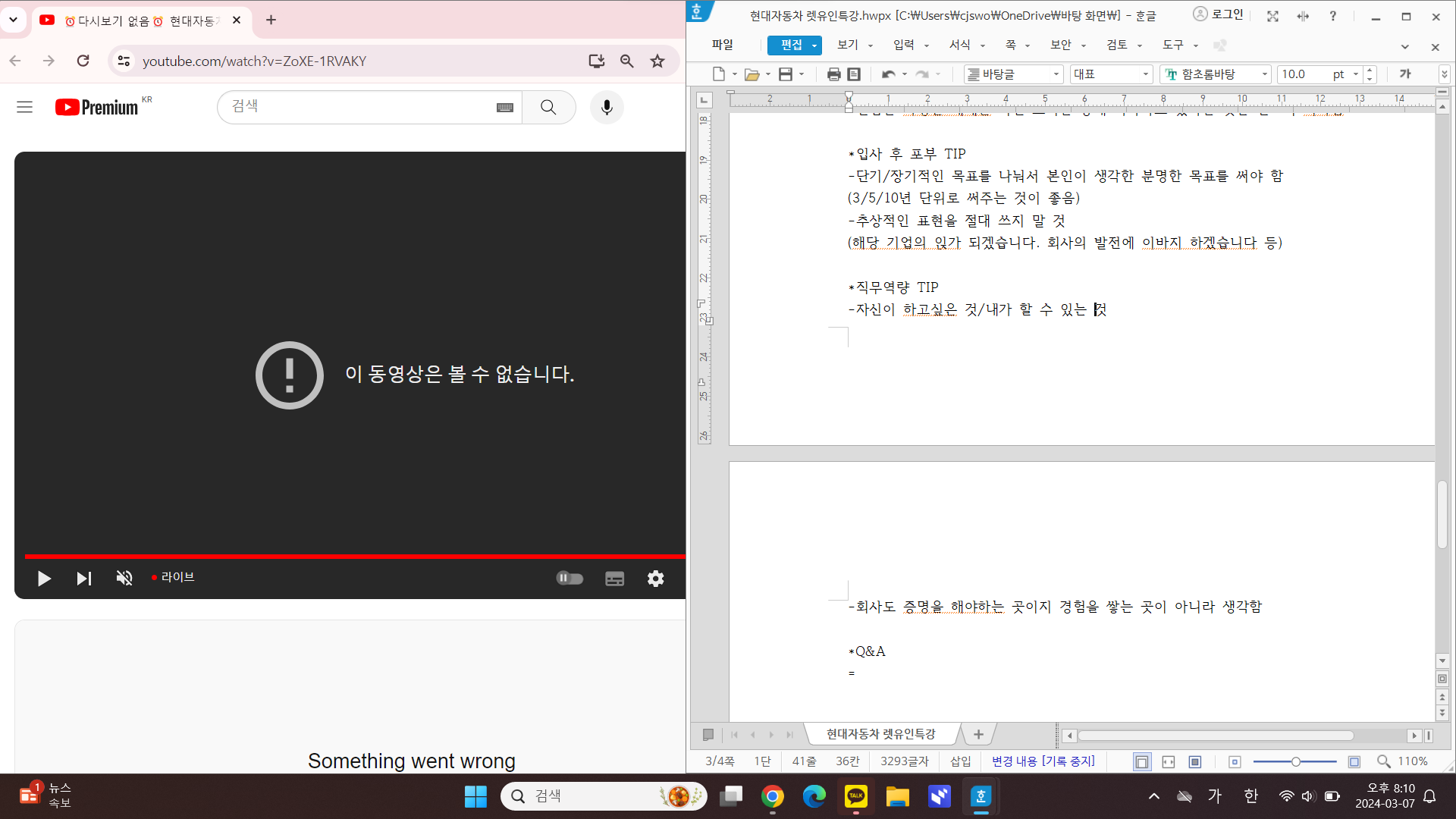
Task: Open YouTube player settings gear
Action: coord(655,579)
